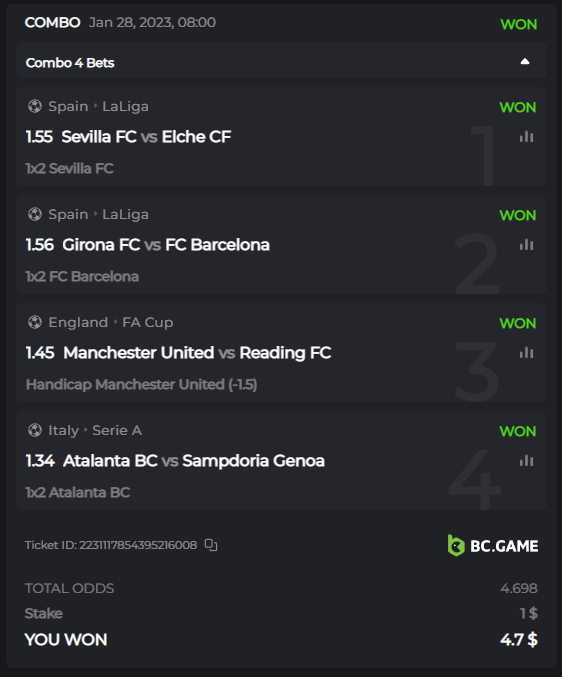Open Atalanta BC vs Sampdoria Genoa match

coord(194,461)
